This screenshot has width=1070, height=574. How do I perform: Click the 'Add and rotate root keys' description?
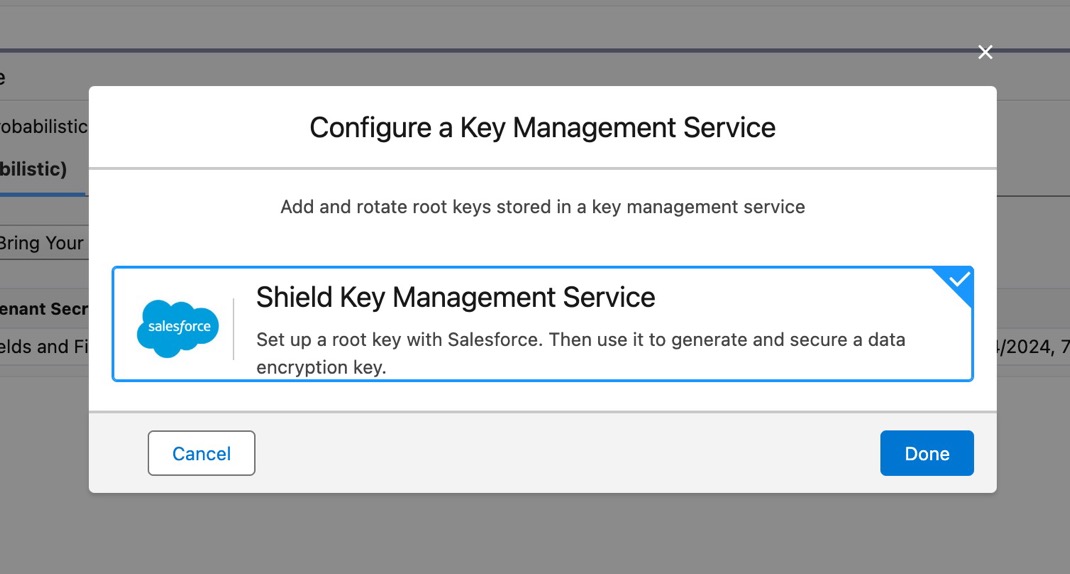(x=543, y=207)
